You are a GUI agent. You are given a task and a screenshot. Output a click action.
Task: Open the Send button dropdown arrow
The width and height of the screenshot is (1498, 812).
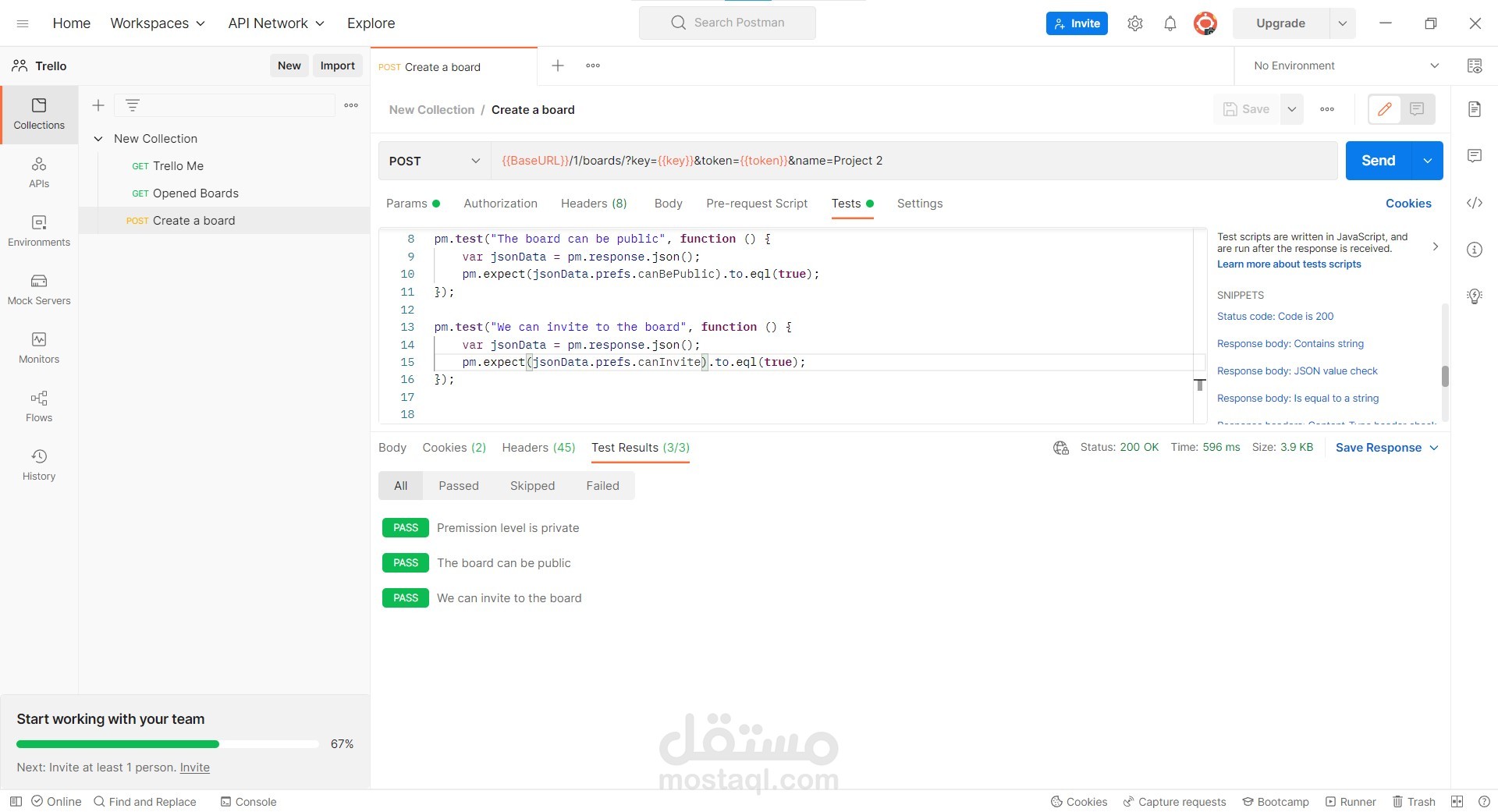click(x=1427, y=161)
